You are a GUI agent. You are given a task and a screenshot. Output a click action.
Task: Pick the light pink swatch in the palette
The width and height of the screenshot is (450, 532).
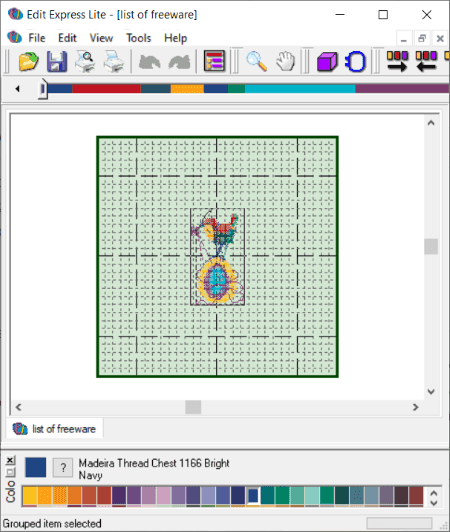163,496
